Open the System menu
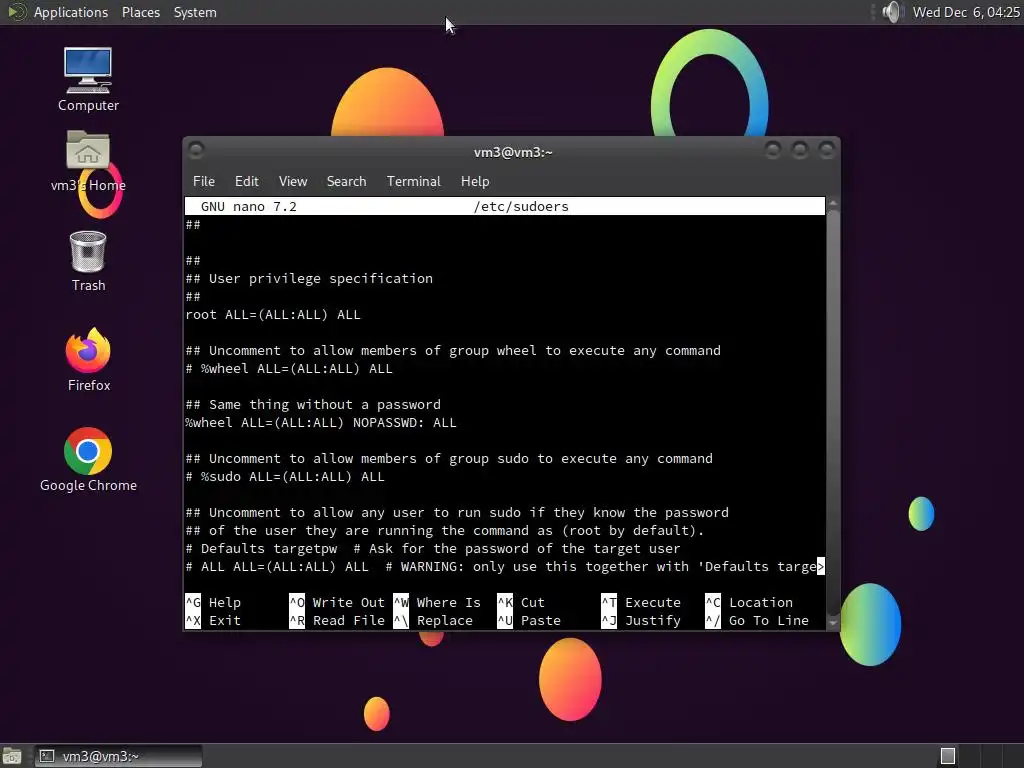 click(195, 12)
